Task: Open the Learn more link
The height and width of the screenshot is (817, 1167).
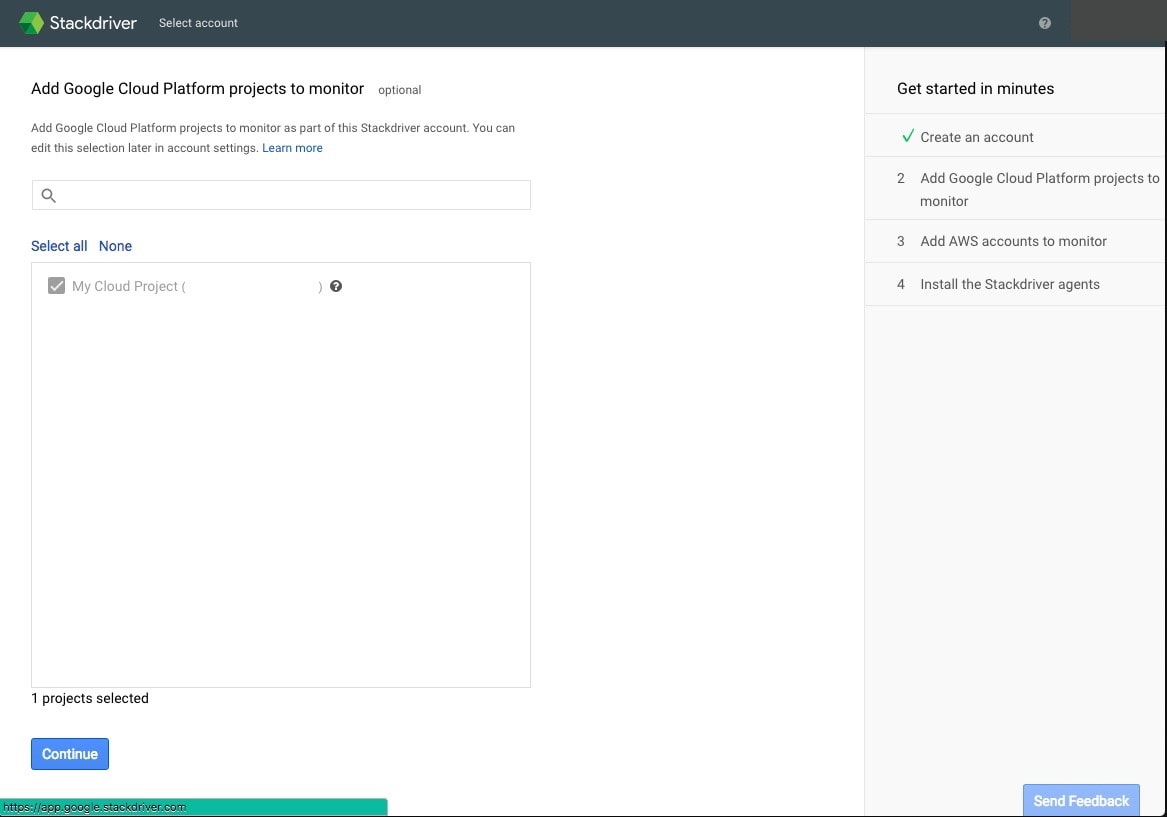Action: pyautogui.click(x=292, y=148)
